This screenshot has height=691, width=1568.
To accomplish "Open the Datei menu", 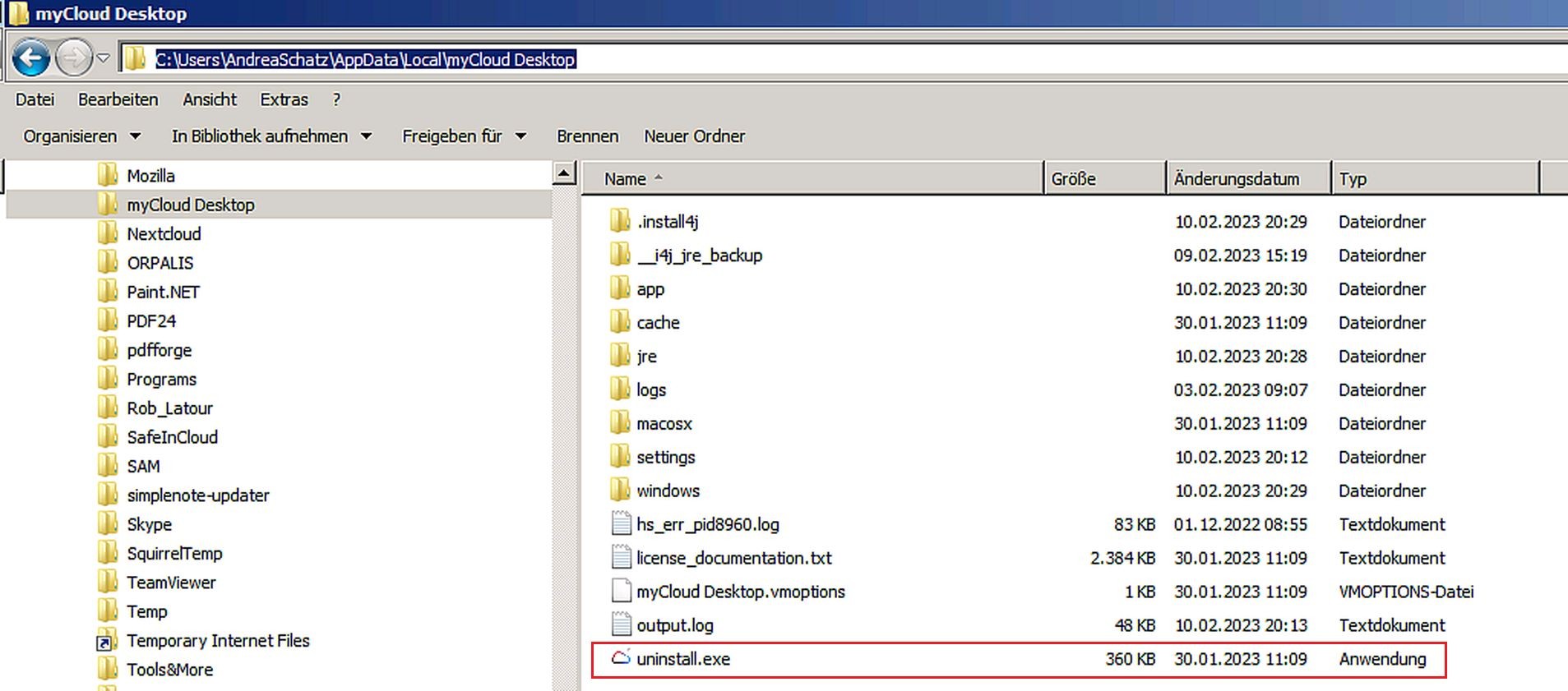I will click(35, 99).
